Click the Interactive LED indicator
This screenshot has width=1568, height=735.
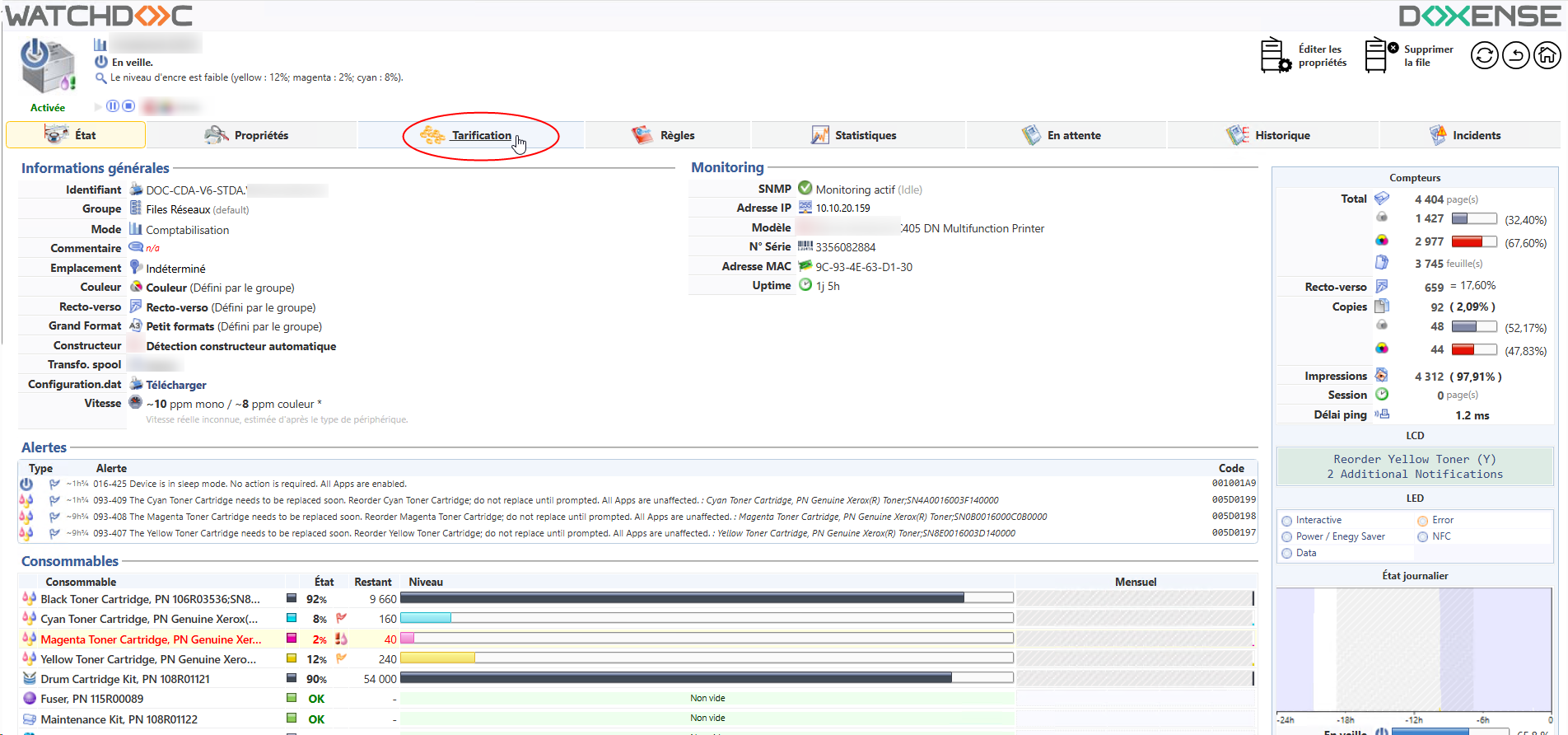click(x=1287, y=521)
